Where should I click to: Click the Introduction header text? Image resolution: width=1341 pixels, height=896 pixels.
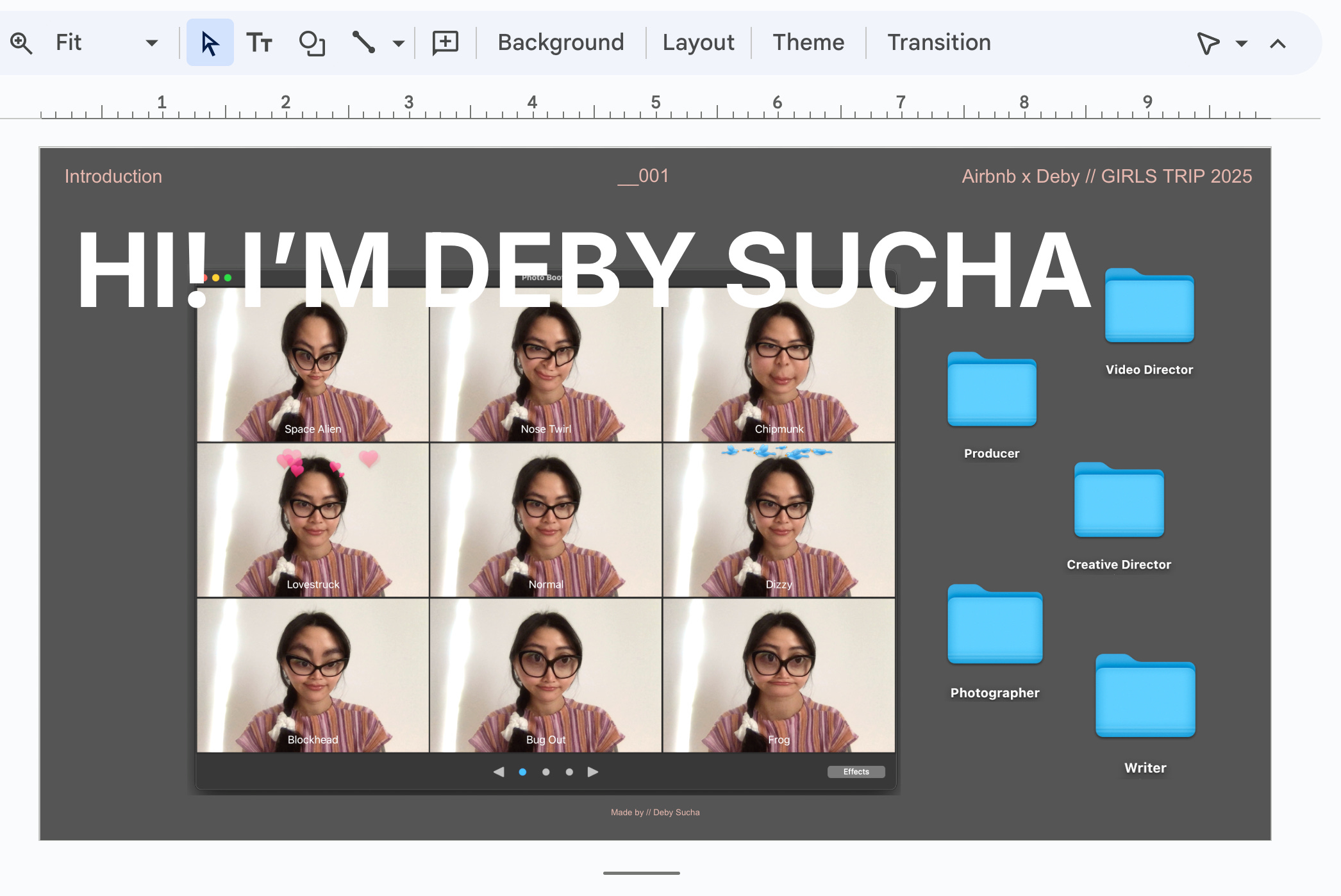point(113,176)
